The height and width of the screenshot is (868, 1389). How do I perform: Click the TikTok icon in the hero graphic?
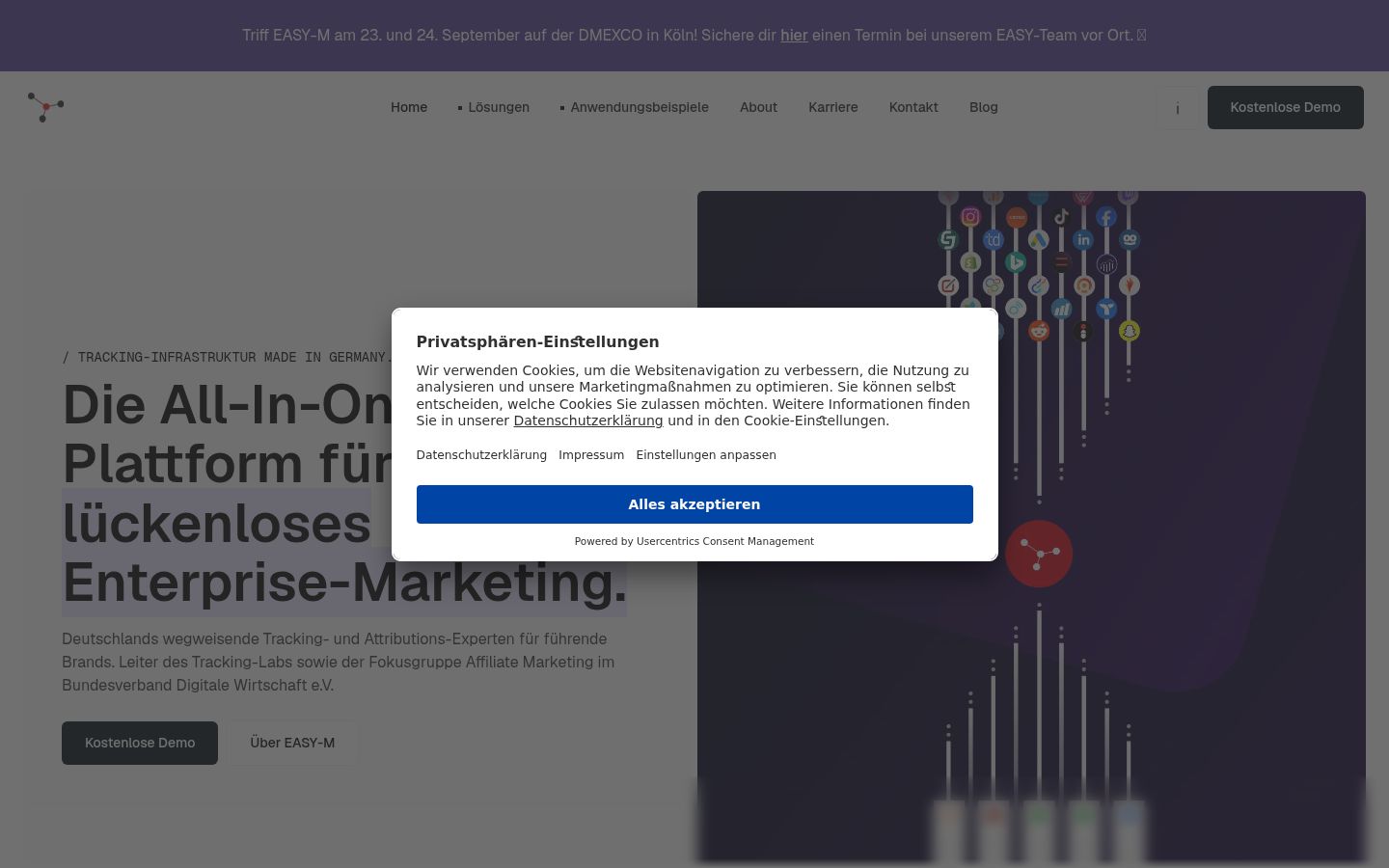tap(1061, 217)
